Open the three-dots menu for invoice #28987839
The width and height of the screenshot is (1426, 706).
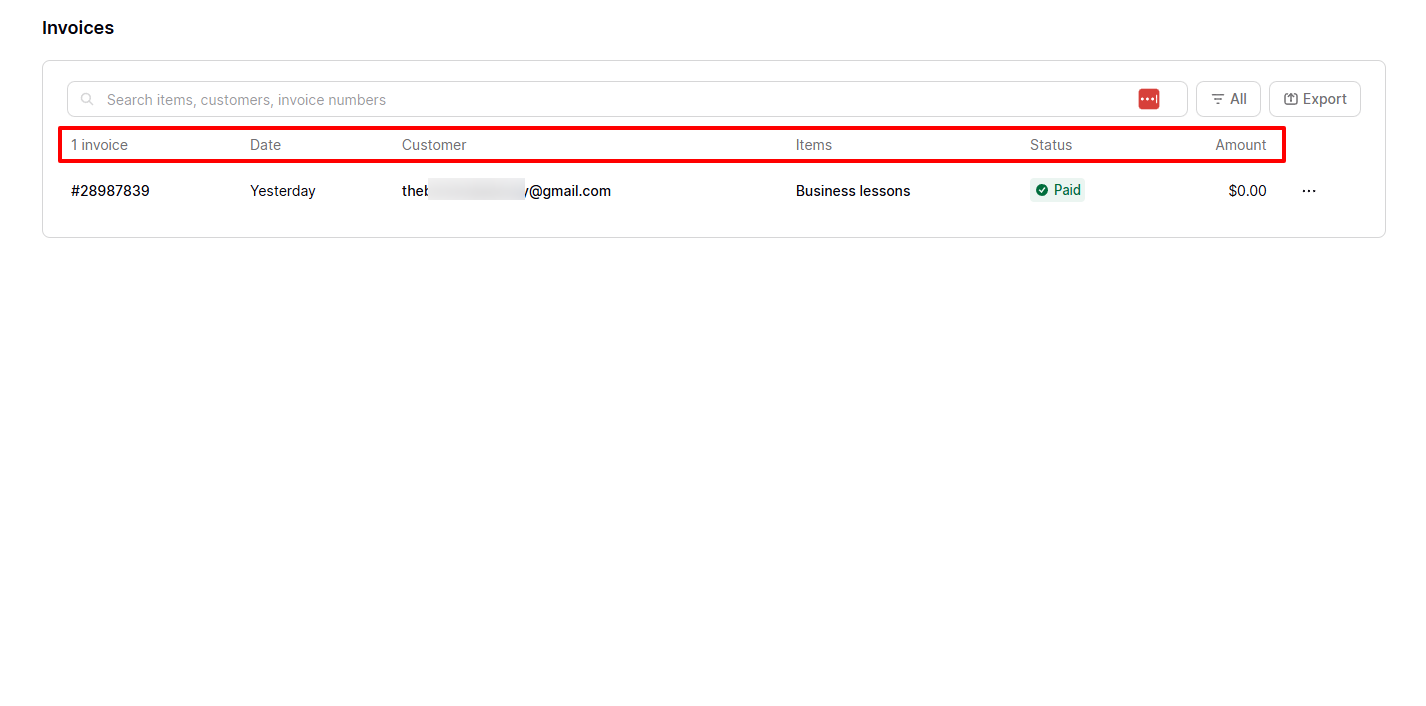click(1309, 191)
